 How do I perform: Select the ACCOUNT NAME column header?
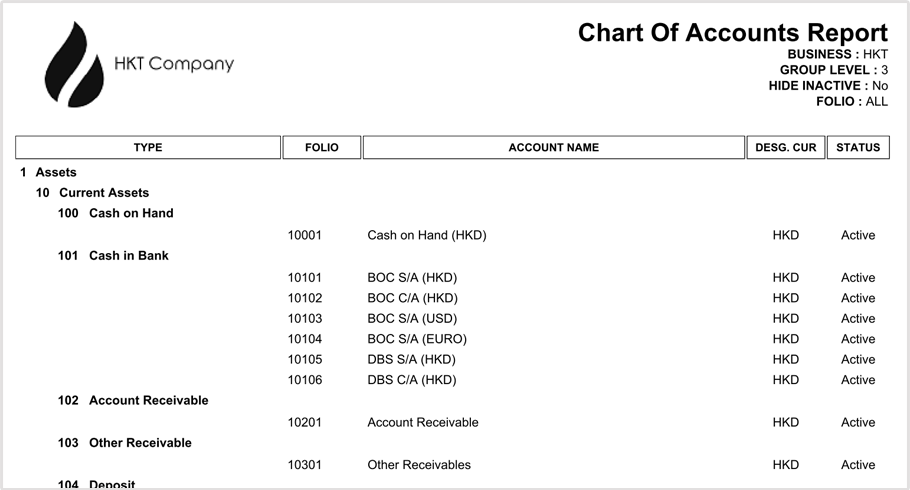coord(553,148)
